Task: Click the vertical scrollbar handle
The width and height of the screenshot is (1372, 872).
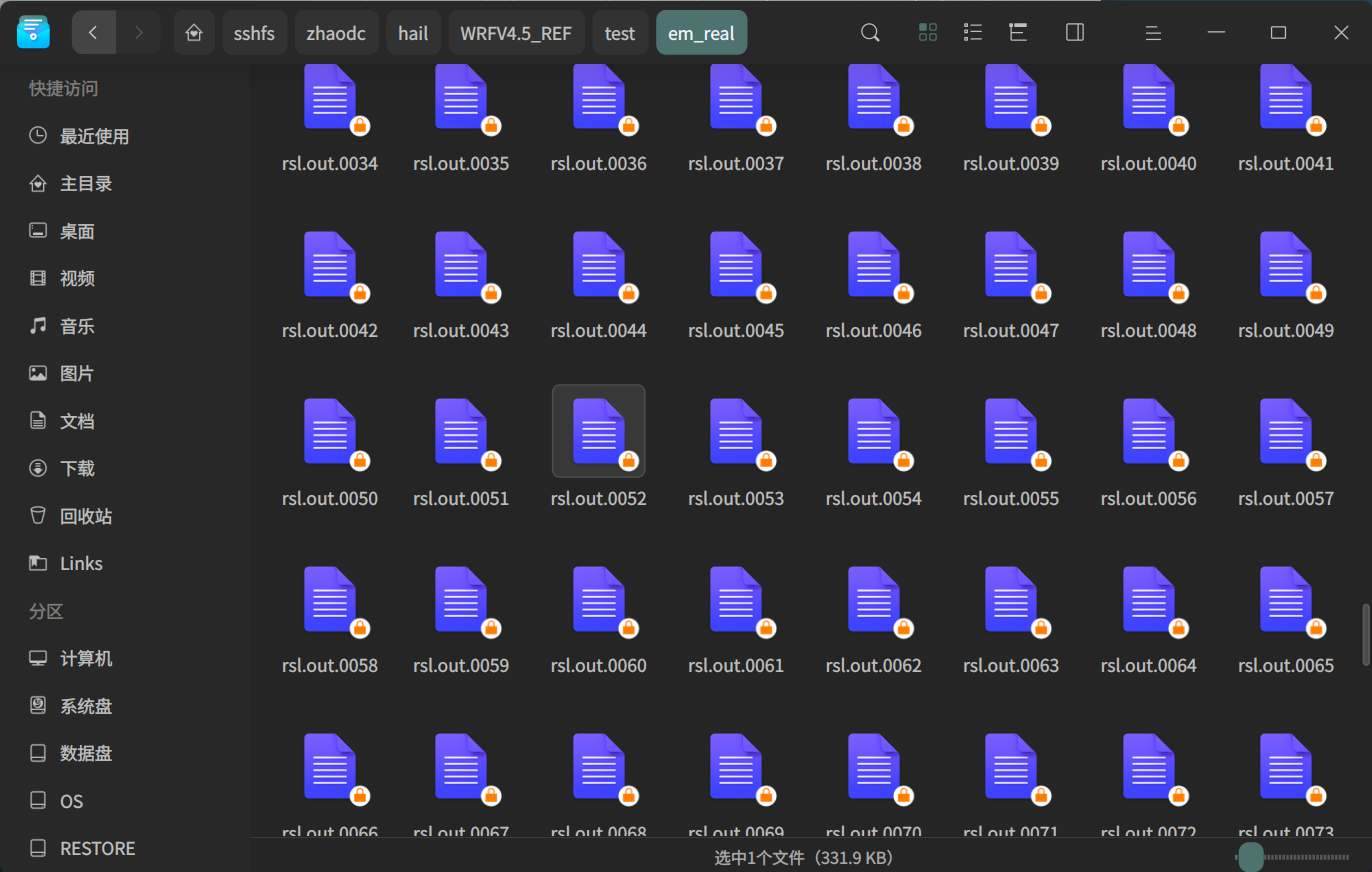Action: pos(1366,634)
